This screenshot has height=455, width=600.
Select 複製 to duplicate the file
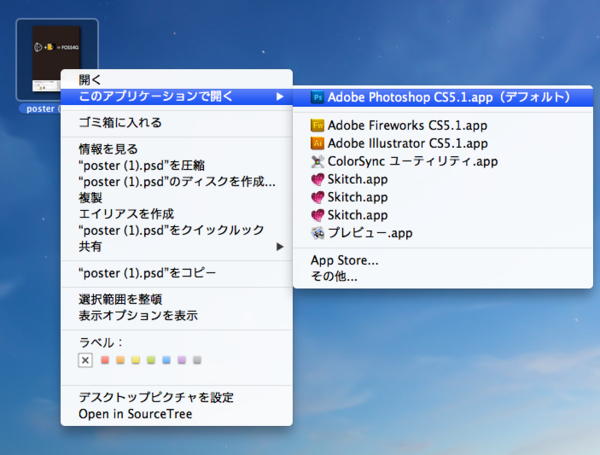(177, 197)
